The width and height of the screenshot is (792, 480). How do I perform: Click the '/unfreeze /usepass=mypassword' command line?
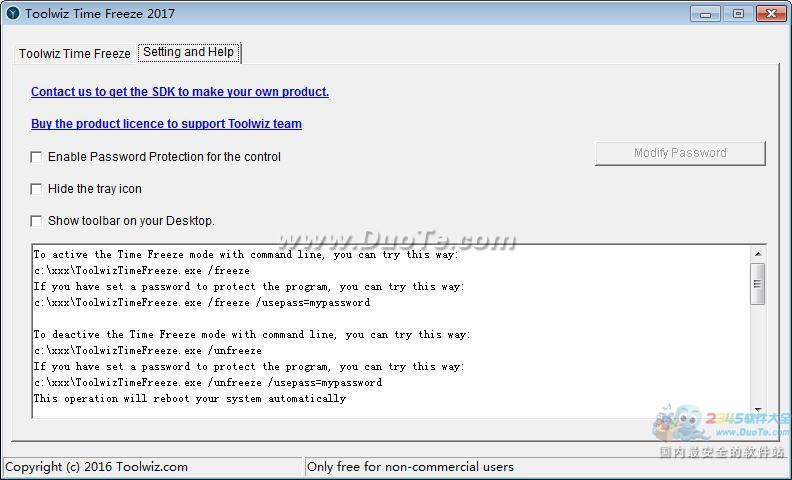click(208, 382)
